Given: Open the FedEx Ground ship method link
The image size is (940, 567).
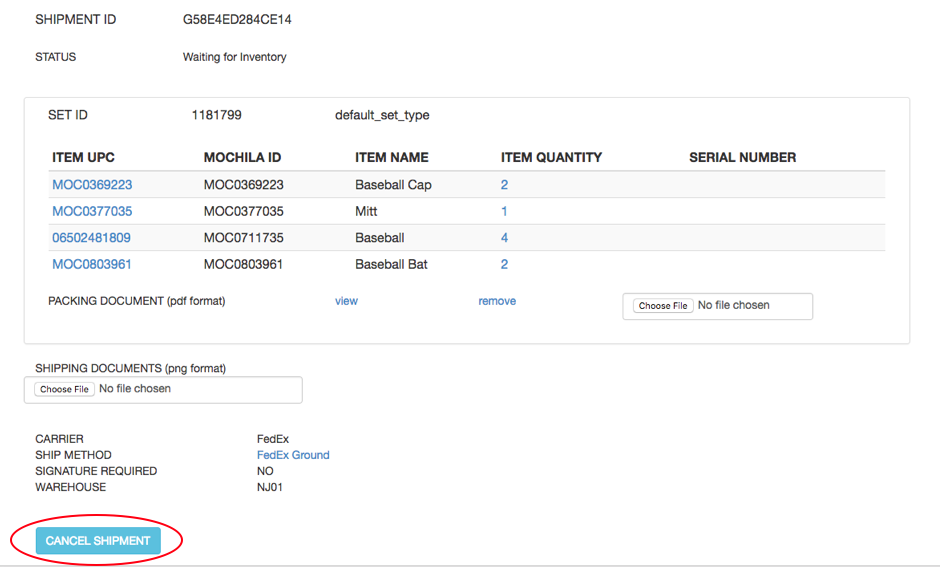Looking at the screenshot, I should tap(293, 455).
